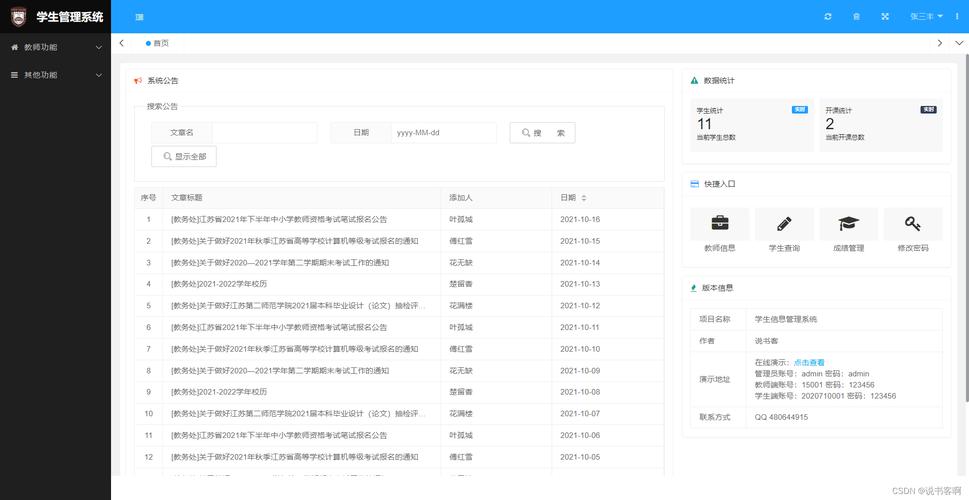Viewport: 969px width, 500px height.
Task: Click the dark 实时 badge on 开课统计
Action: tap(928, 110)
